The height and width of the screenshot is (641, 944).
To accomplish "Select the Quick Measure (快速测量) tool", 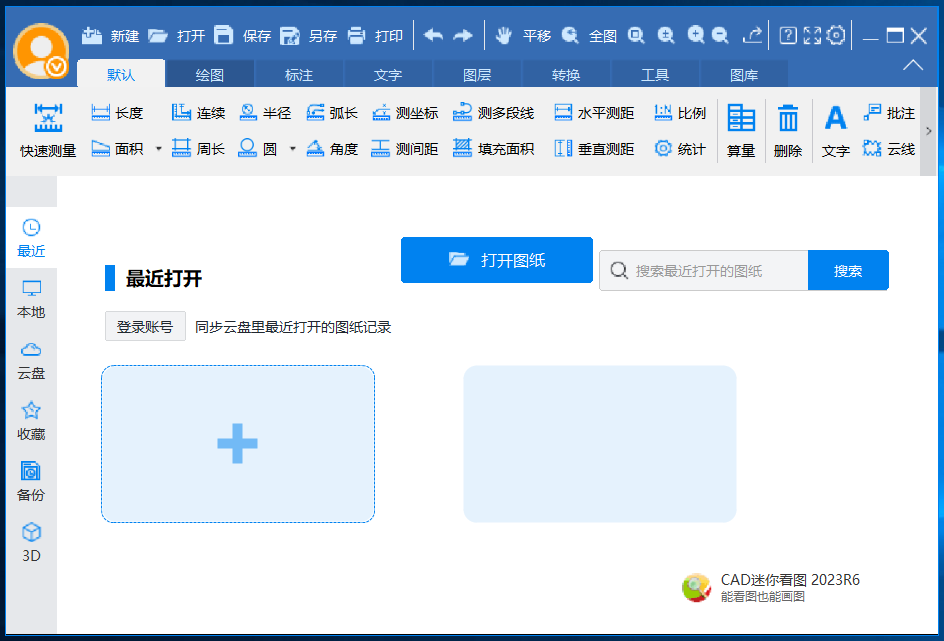I will [48, 130].
